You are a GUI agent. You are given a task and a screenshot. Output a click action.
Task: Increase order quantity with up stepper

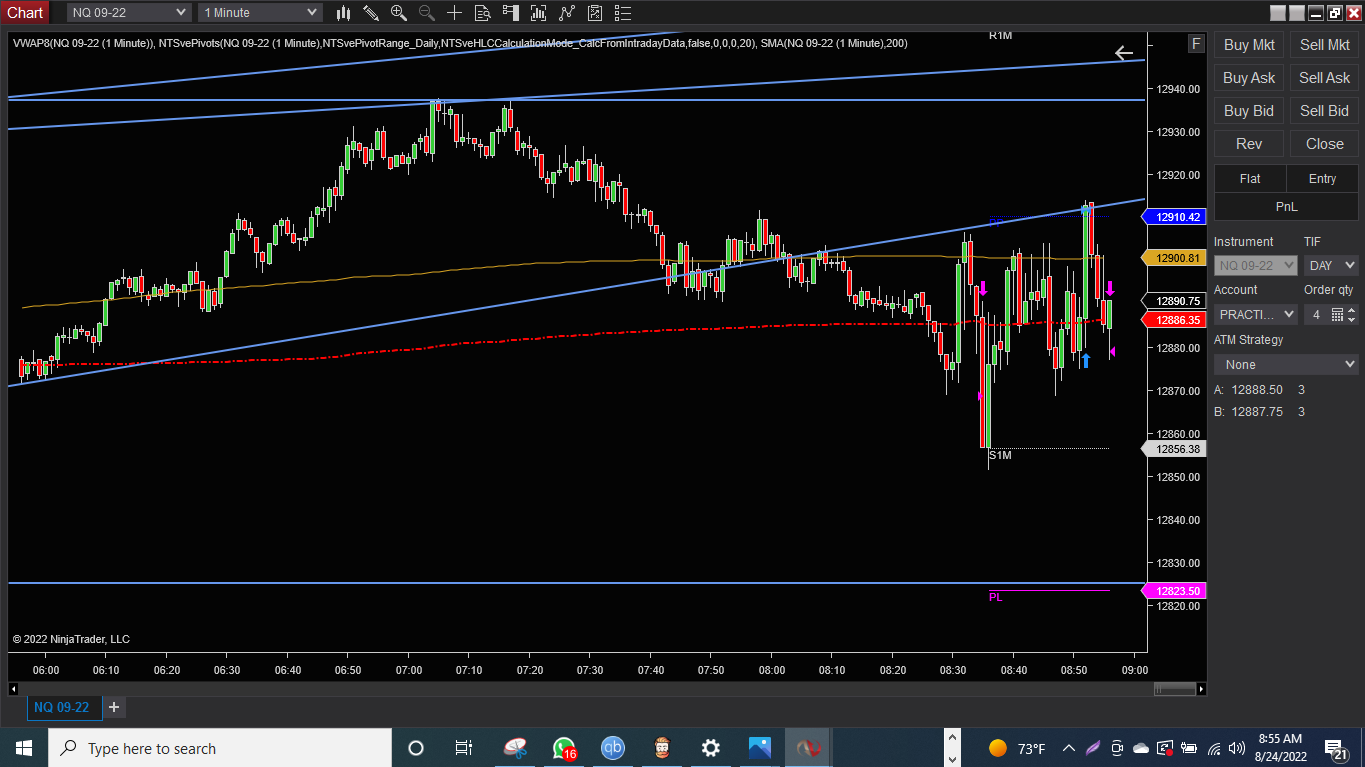[1352, 309]
